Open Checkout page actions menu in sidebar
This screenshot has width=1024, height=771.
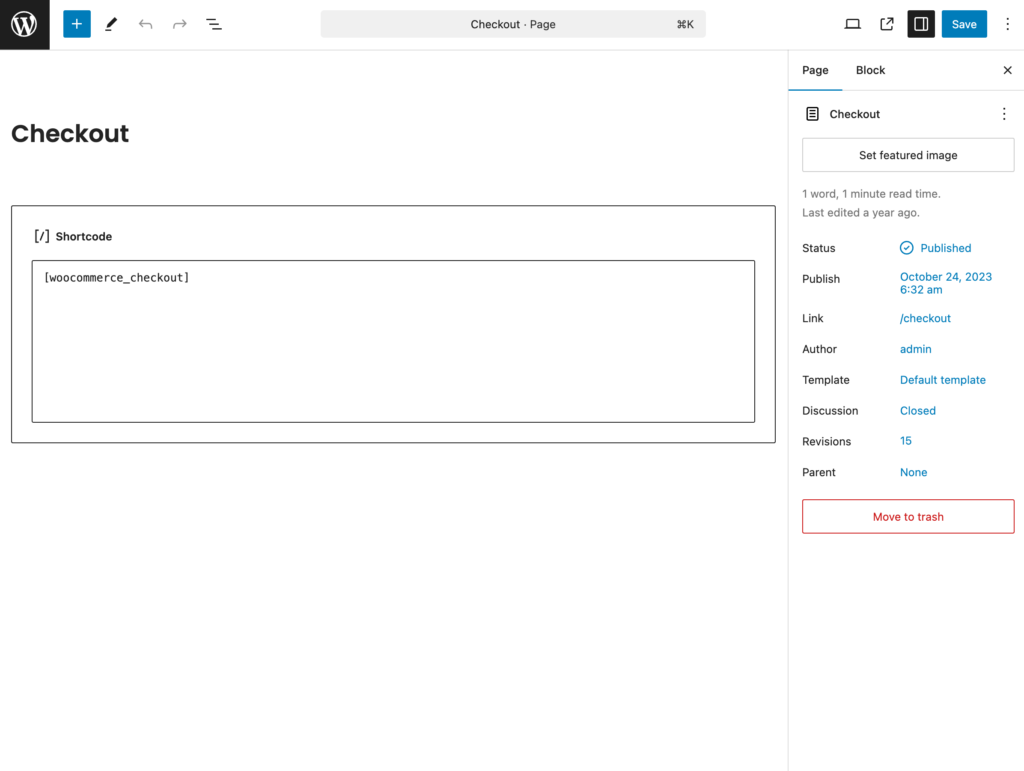pyautogui.click(x=1004, y=114)
